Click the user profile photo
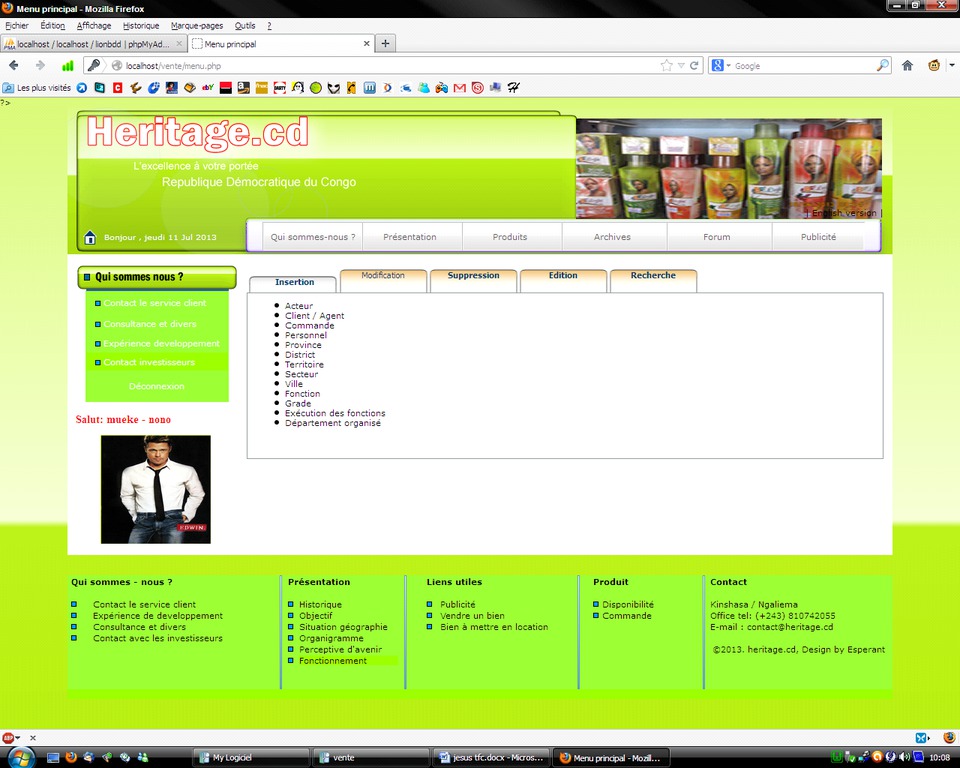 coord(156,489)
